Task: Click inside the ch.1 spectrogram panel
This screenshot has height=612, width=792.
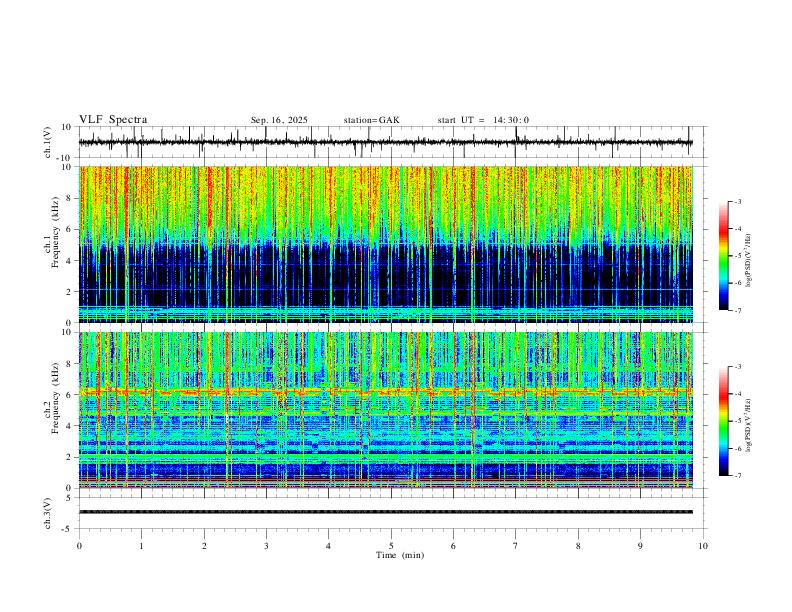Action: click(x=385, y=244)
